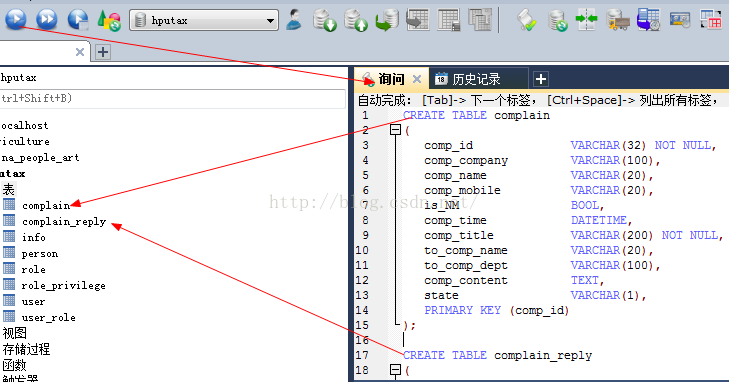
Task: Click 'state' column on line 13
Action: tap(441, 296)
